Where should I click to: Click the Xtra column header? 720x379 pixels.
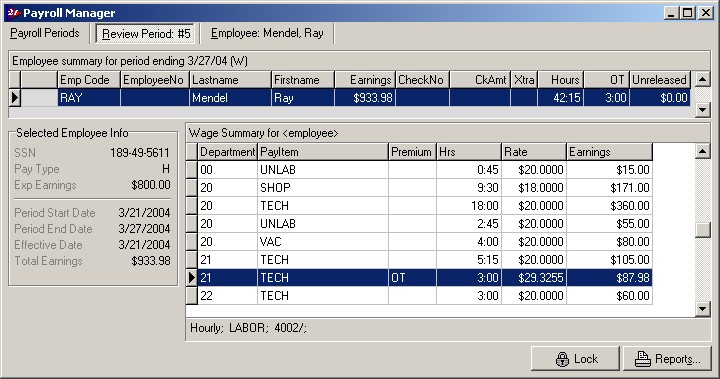click(524, 79)
